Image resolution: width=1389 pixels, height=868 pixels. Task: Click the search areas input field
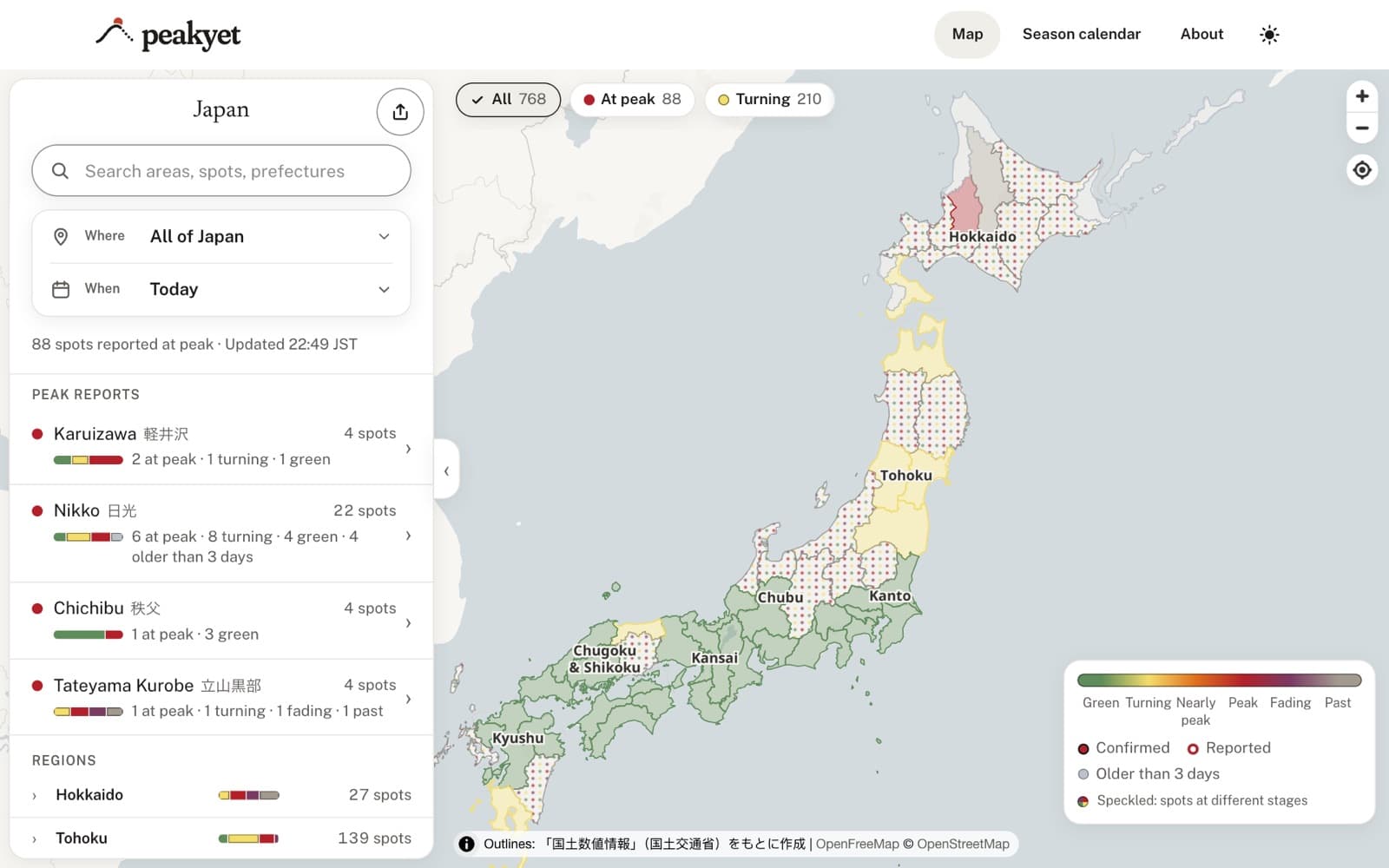point(221,171)
